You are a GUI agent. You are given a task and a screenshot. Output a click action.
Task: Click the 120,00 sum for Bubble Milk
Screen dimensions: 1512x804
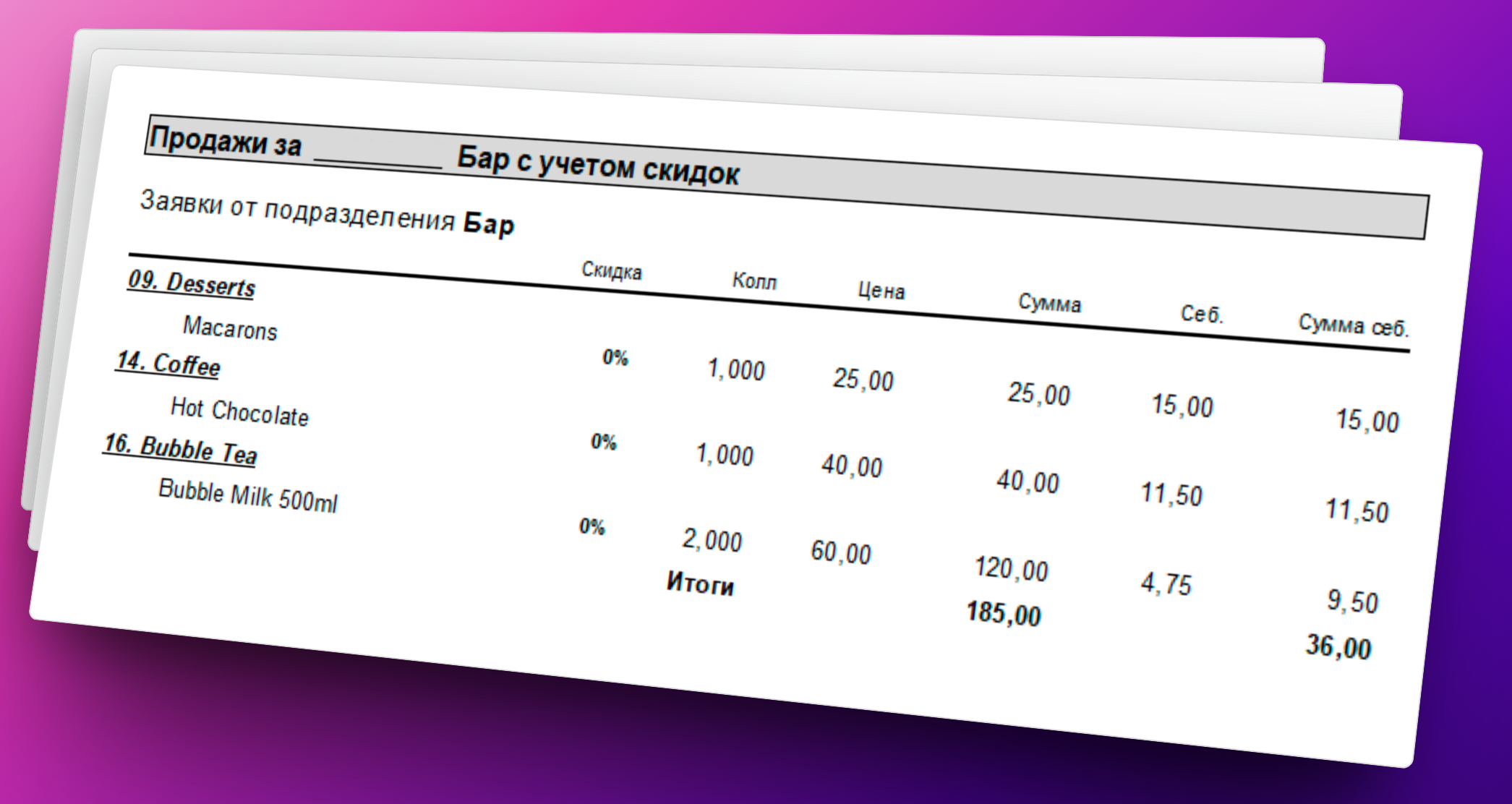(x=1011, y=569)
